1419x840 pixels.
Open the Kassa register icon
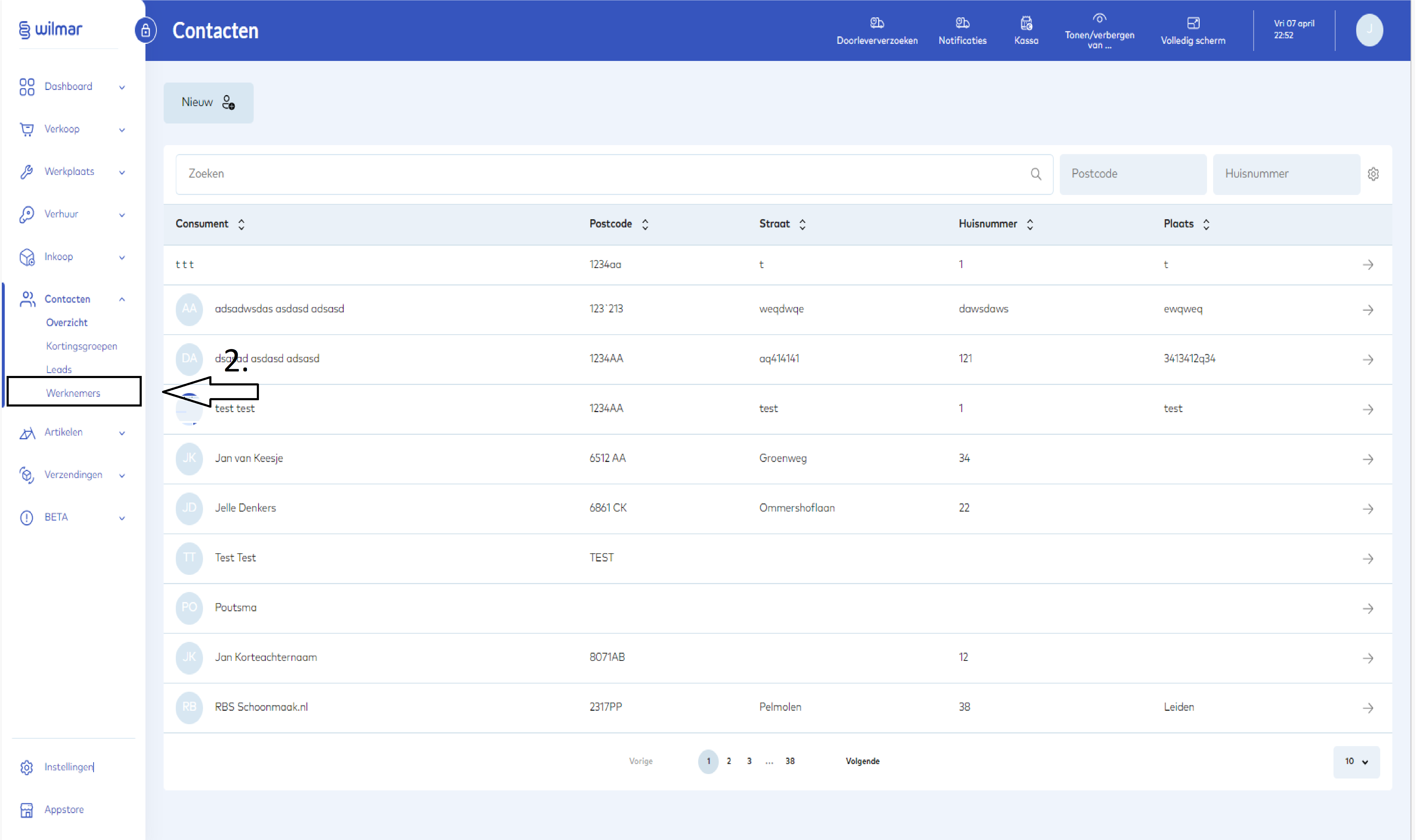[1026, 31]
